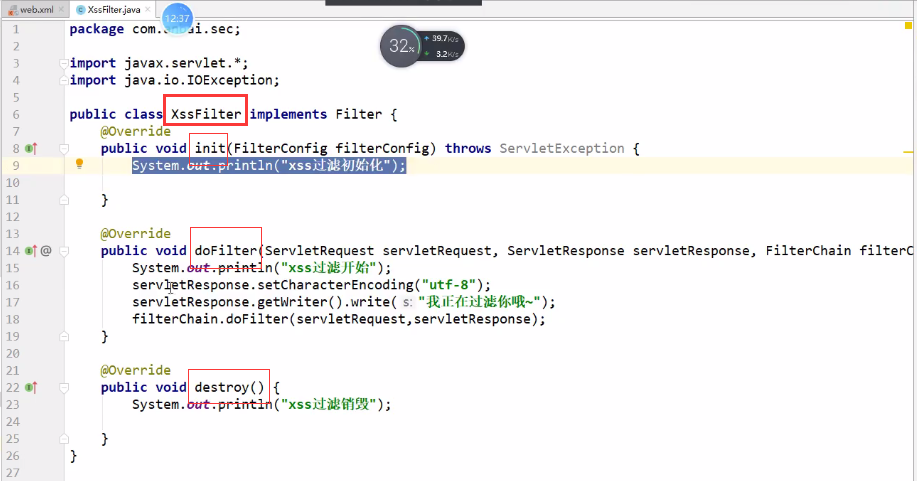917x481 pixels.
Task: Fold the doFilter method at line 14
Action: pos(63,250)
